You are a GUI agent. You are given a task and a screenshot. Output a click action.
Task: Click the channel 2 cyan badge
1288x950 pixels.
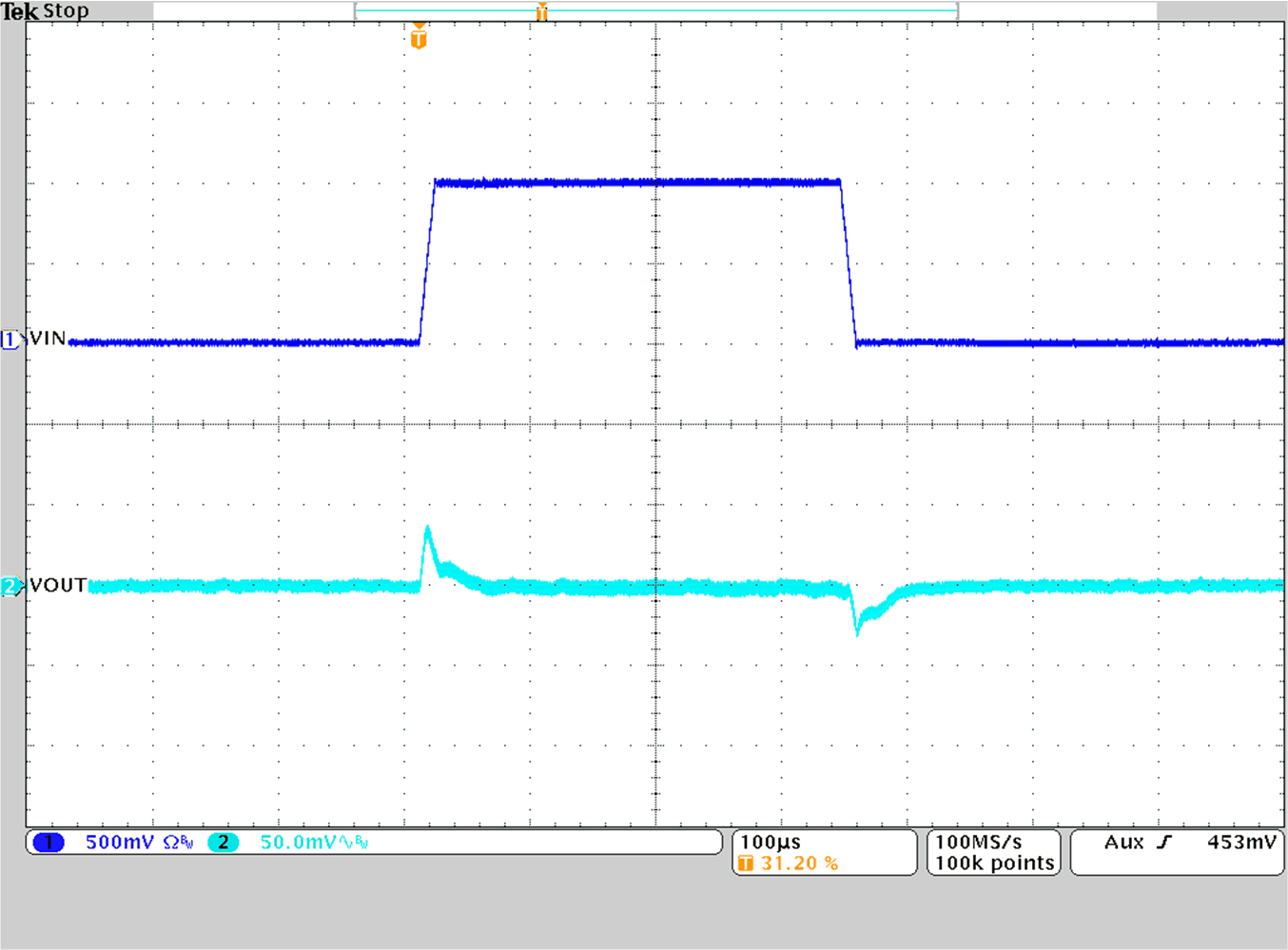coord(223,842)
